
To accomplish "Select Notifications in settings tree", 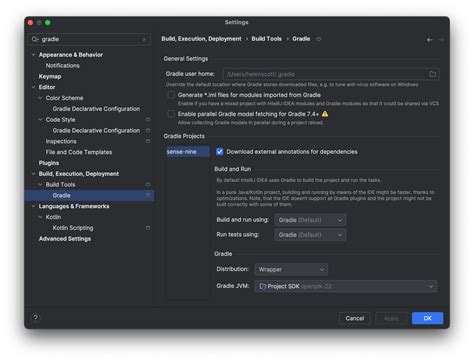I will point(63,66).
